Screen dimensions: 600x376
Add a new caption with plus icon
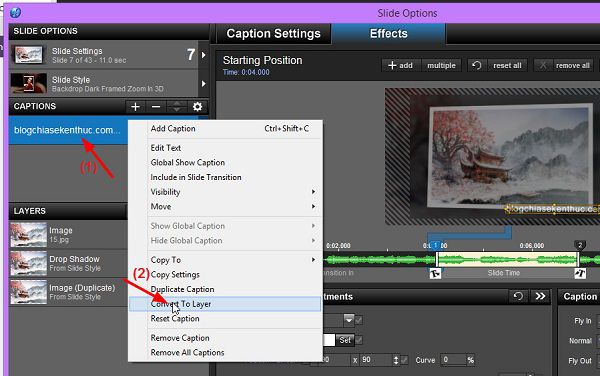click(x=135, y=107)
